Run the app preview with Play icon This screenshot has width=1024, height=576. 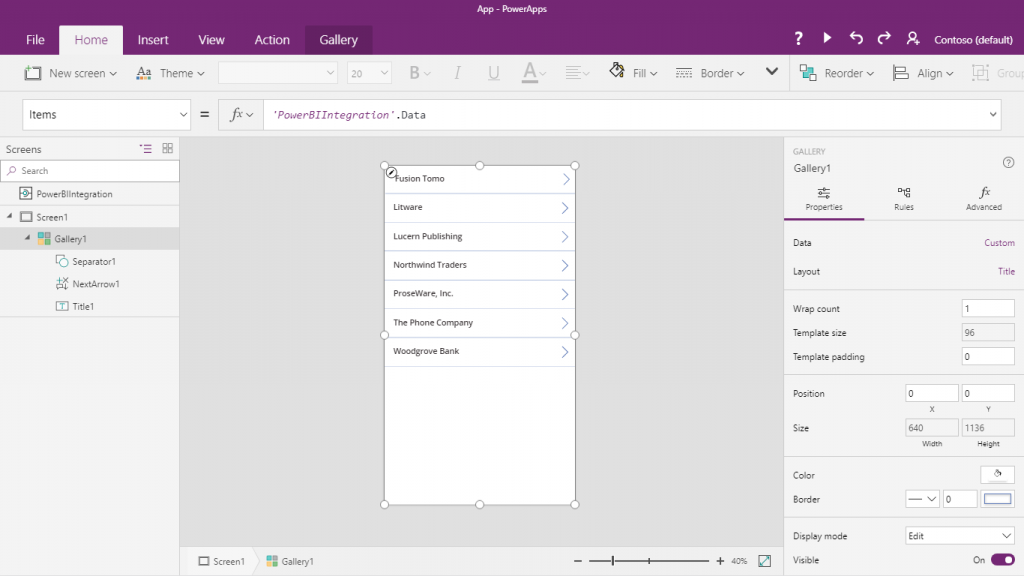tap(827, 37)
